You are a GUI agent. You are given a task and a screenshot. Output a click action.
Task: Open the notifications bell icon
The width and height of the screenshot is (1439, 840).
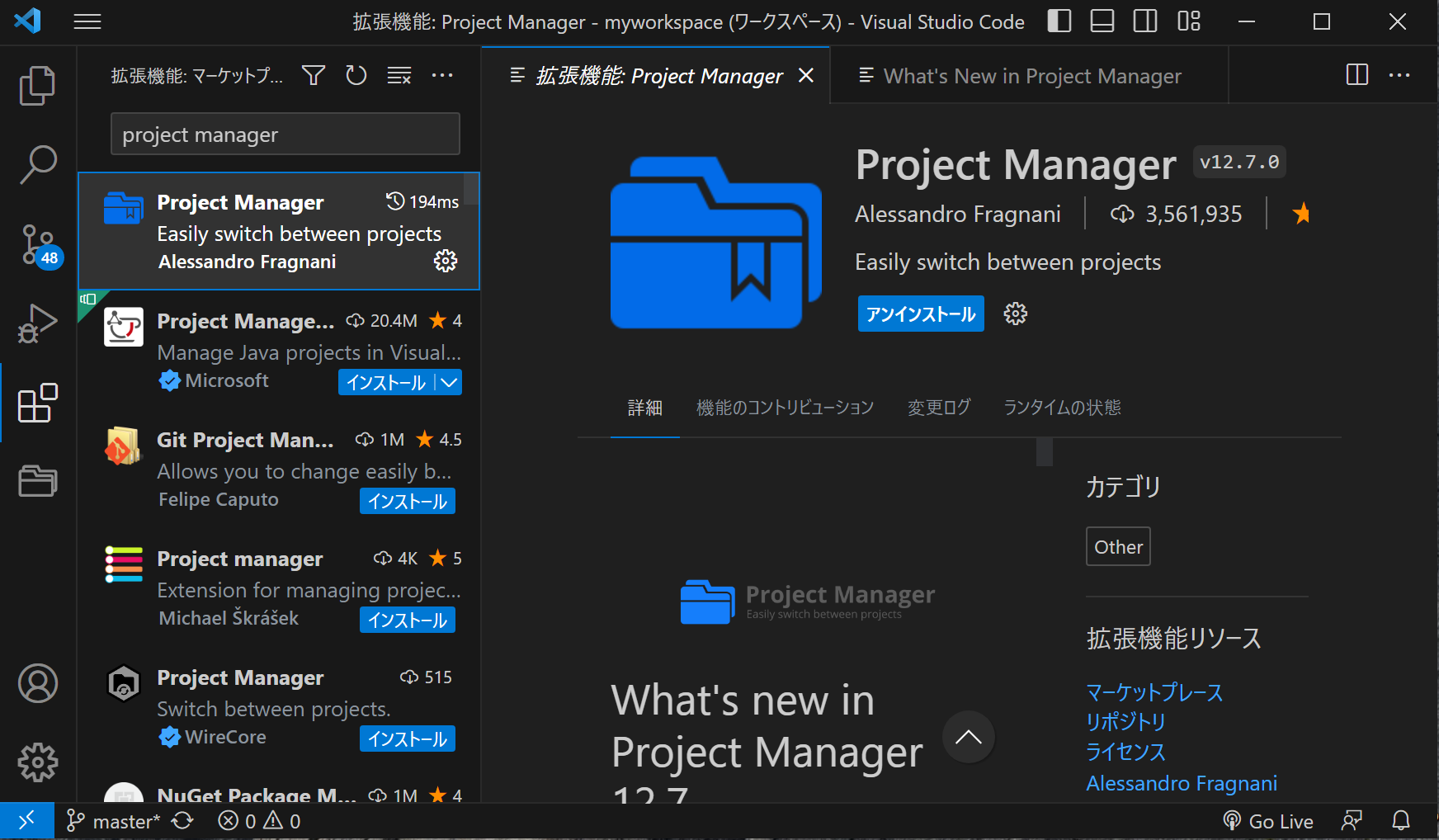(1401, 821)
